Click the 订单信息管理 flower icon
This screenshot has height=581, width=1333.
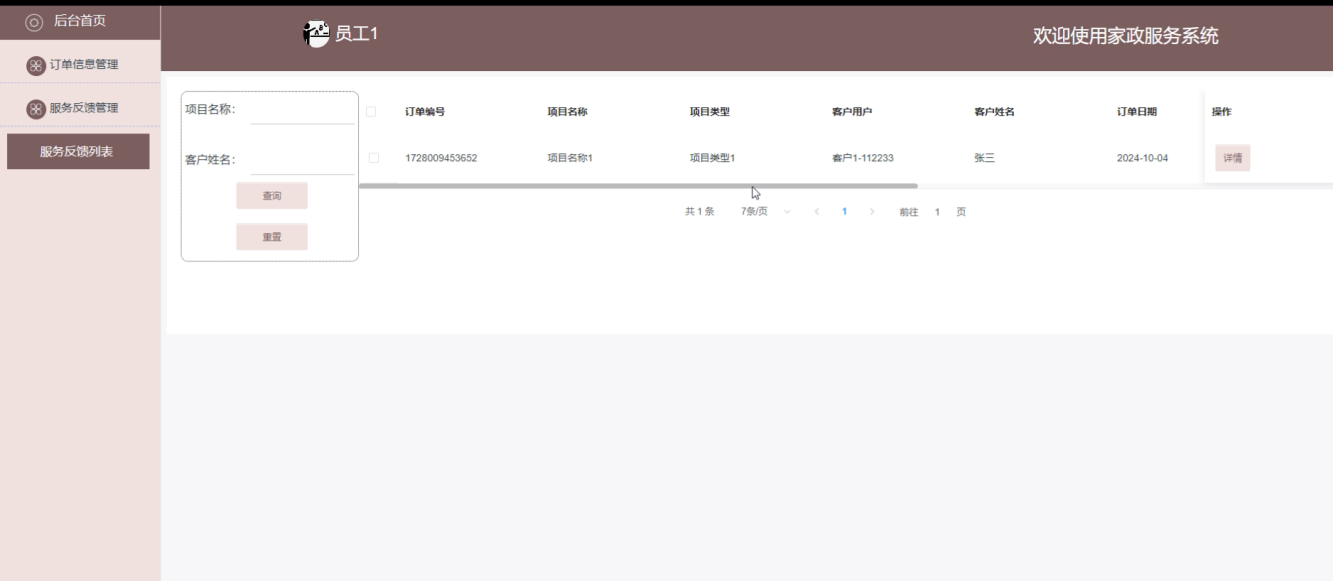(35, 65)
